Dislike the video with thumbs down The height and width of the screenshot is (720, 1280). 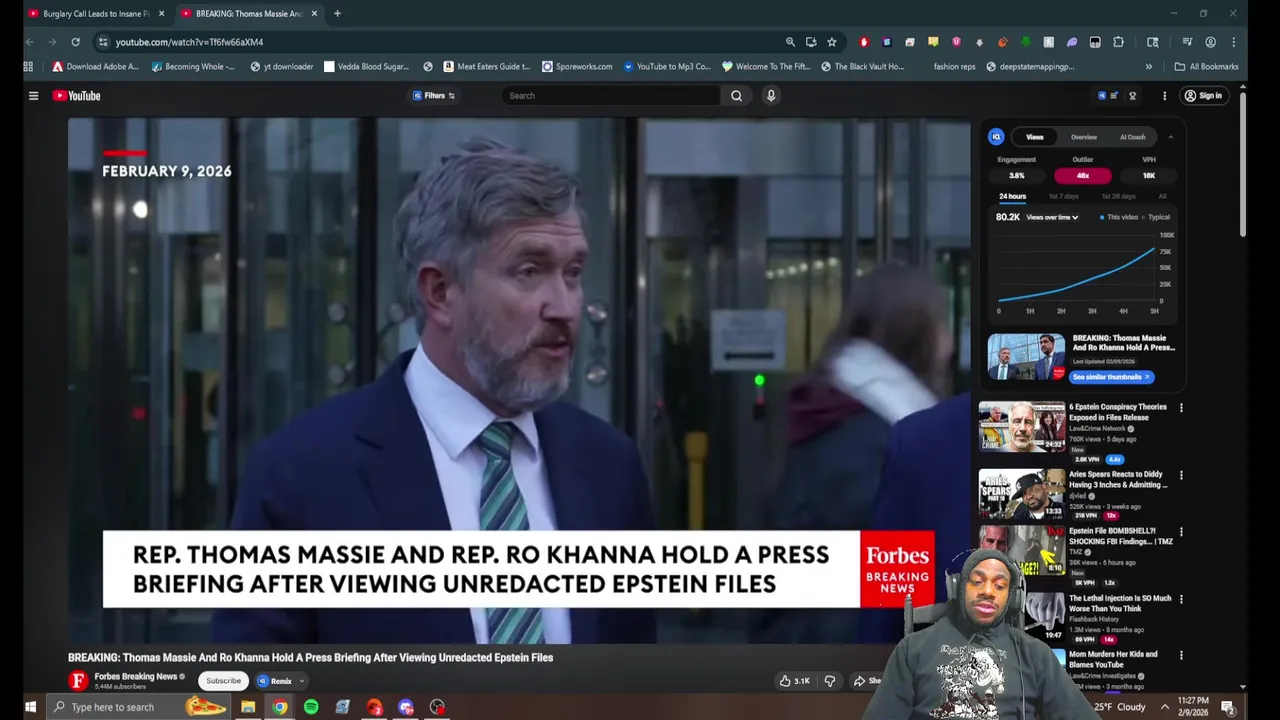(x=829, y=681)
